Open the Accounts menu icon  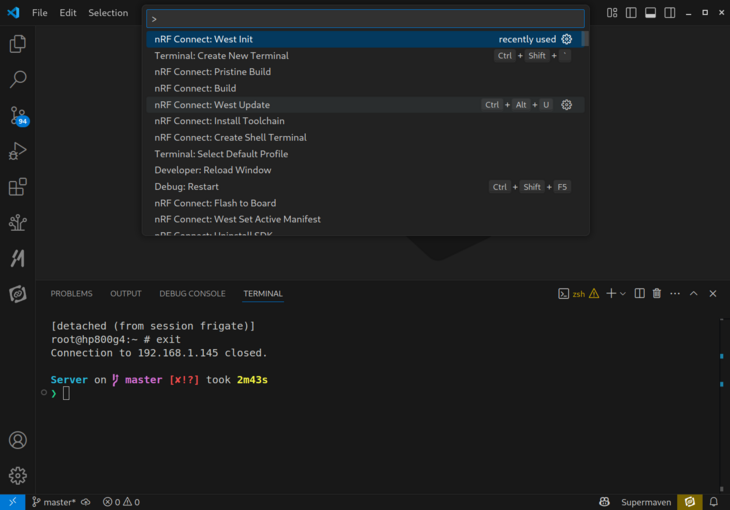(18, 440)
